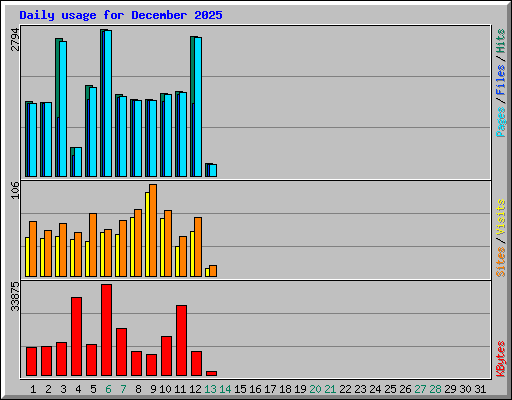Screen dimensions: 512x400
Task: Click the blue 'Files' legend label
Action: [501, 80]
